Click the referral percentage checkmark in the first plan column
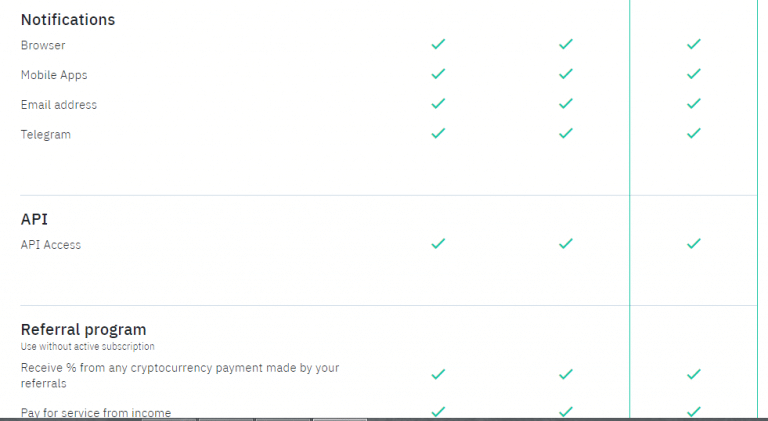This screenshot has height=421, width=768. coord(438,374)
